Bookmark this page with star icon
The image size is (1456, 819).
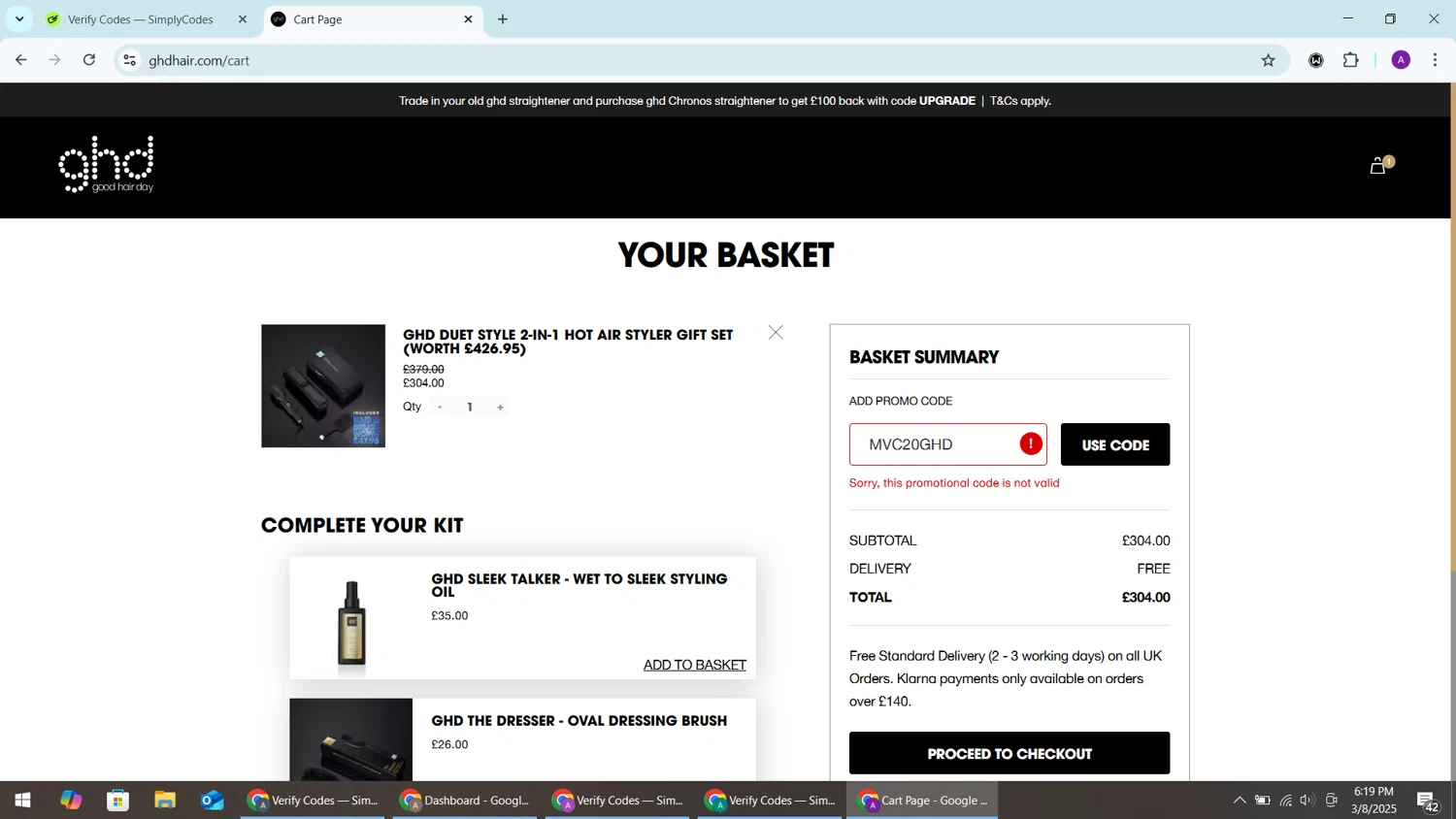pyautogui.click(x=1268, y=60)
